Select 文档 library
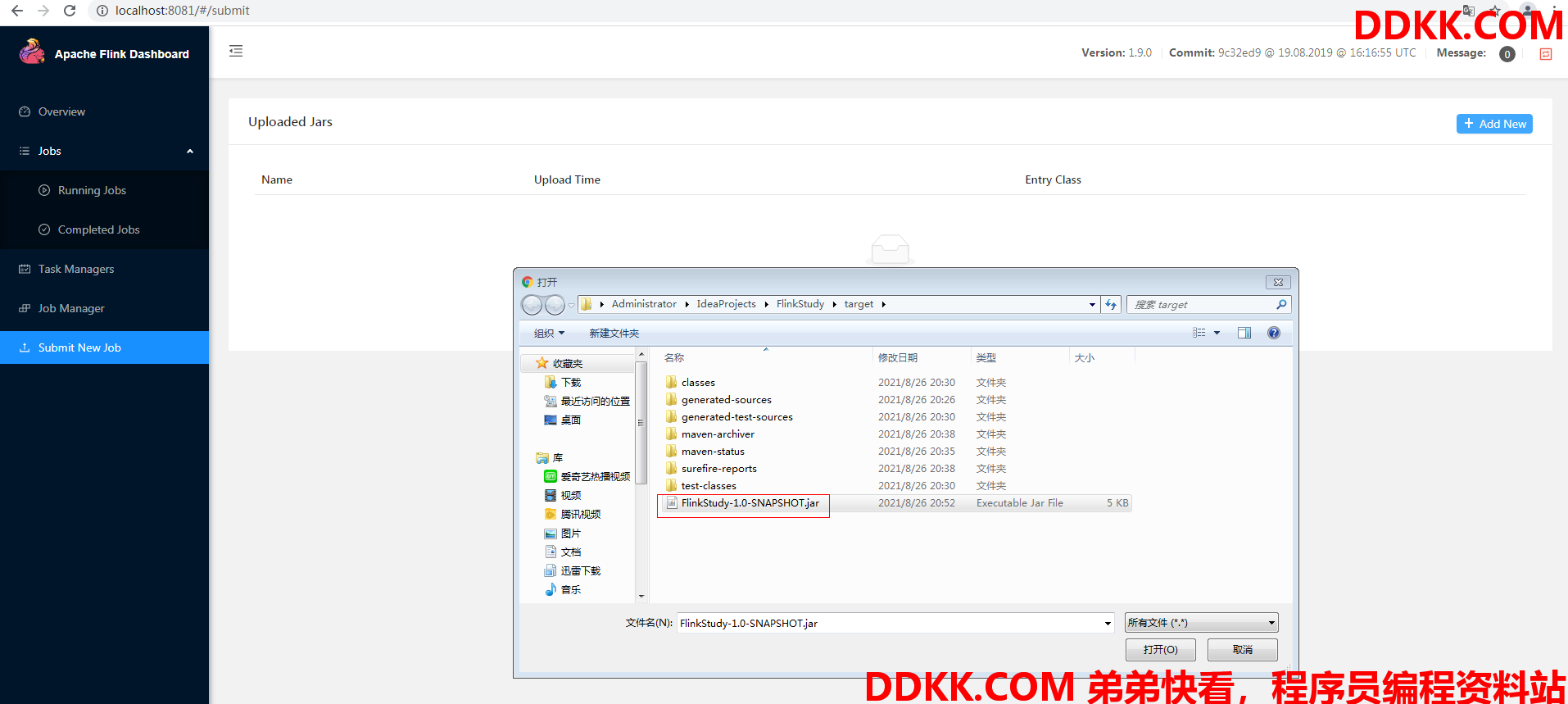 pos(570,552)
